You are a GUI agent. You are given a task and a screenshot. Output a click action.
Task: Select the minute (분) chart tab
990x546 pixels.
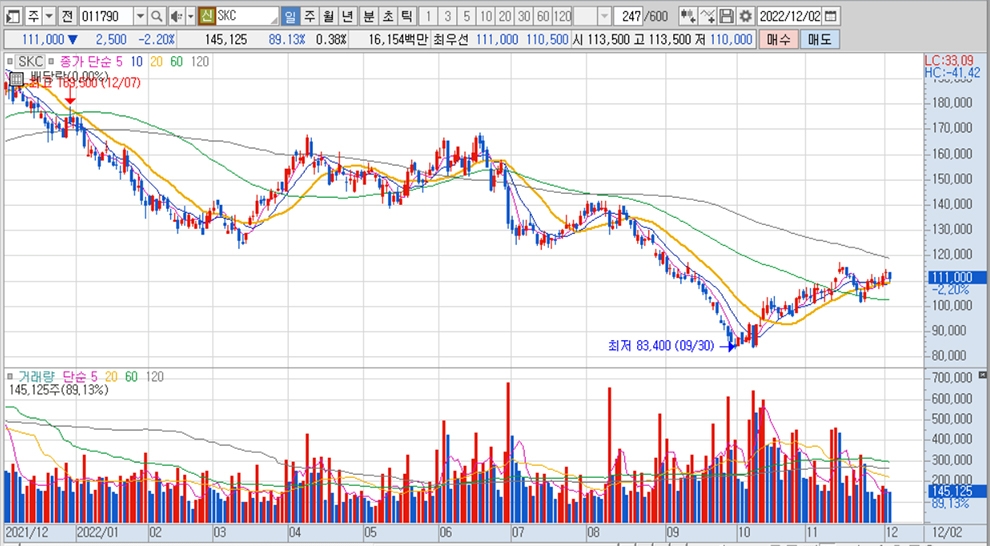coord(369,16)
